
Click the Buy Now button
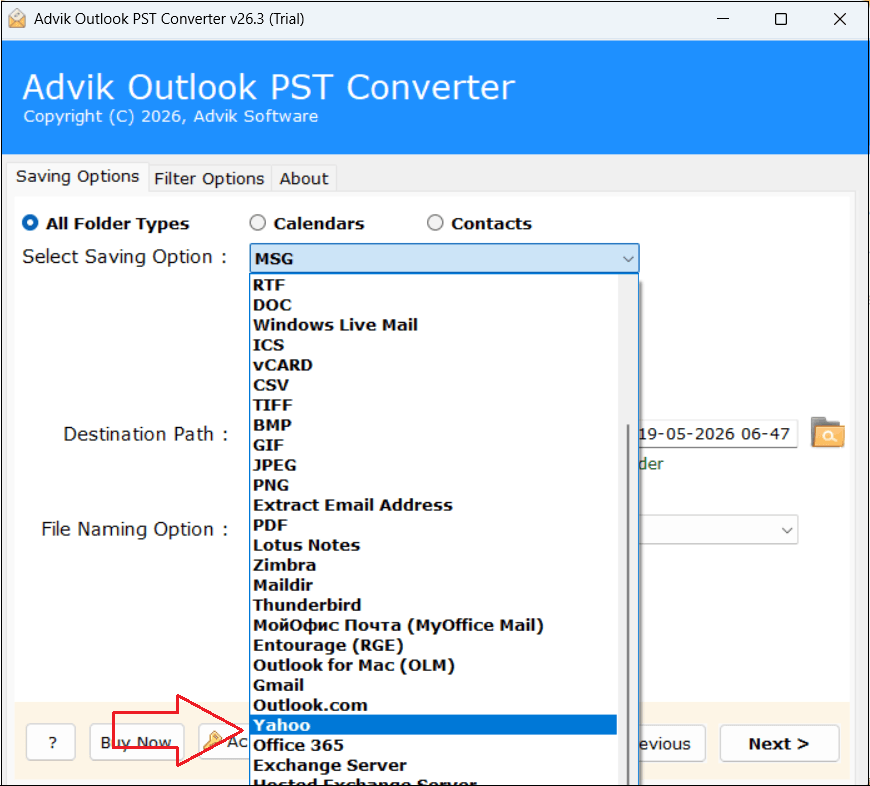pyautogui.click(x=136, y=742)
